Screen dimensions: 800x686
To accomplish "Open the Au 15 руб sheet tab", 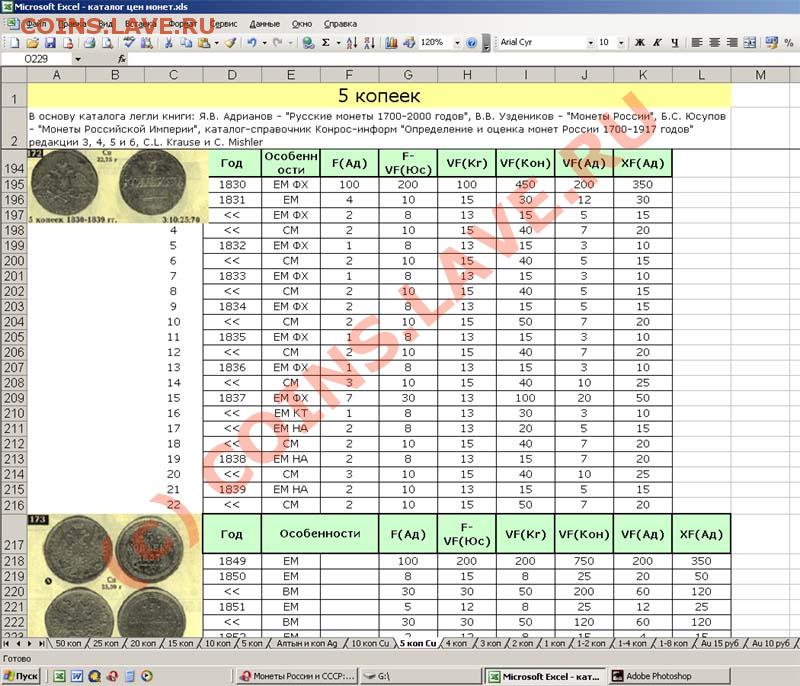I will coord(719,644).
